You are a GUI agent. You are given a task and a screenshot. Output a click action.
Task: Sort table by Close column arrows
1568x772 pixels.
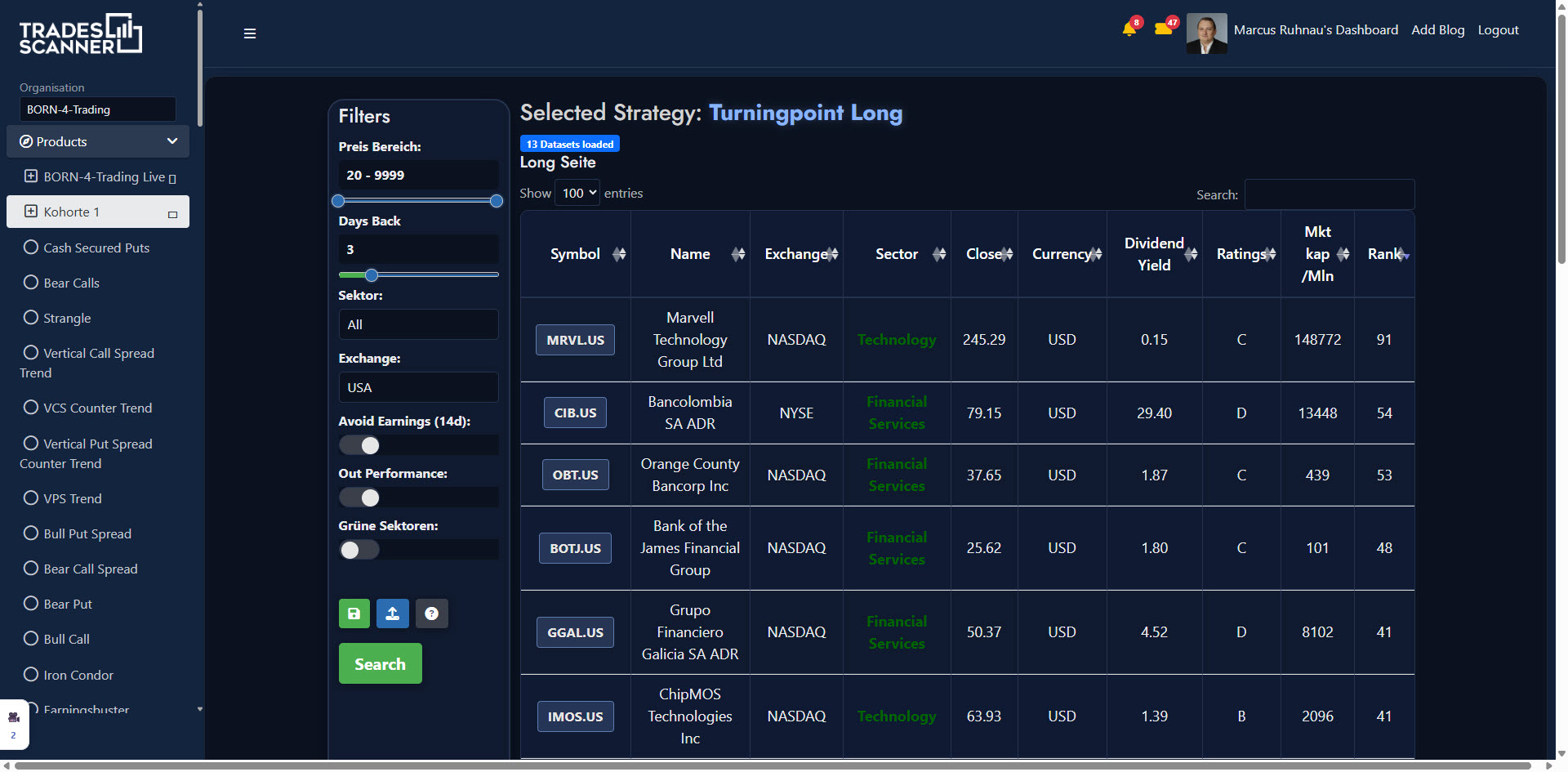coord(1007,254)
